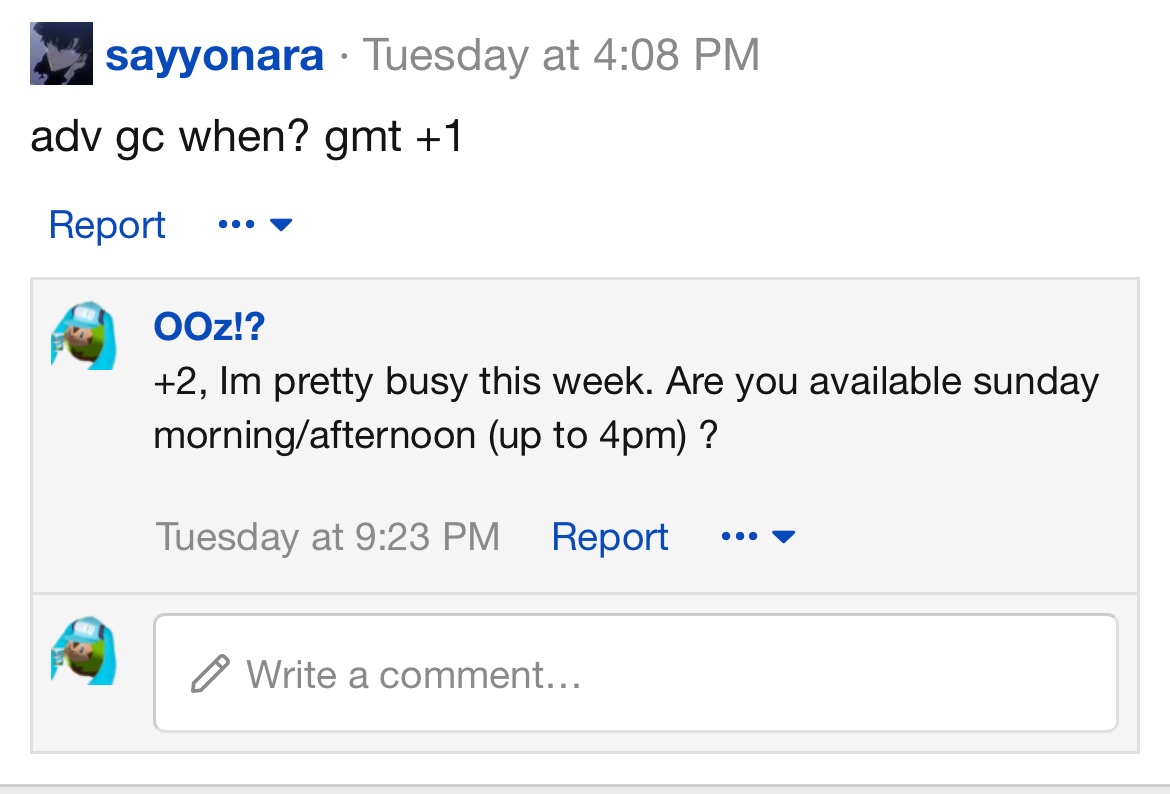Click the word 'sunday' in OOz!? reply
Screen dimensions: 1170x794
[1036, 381]
